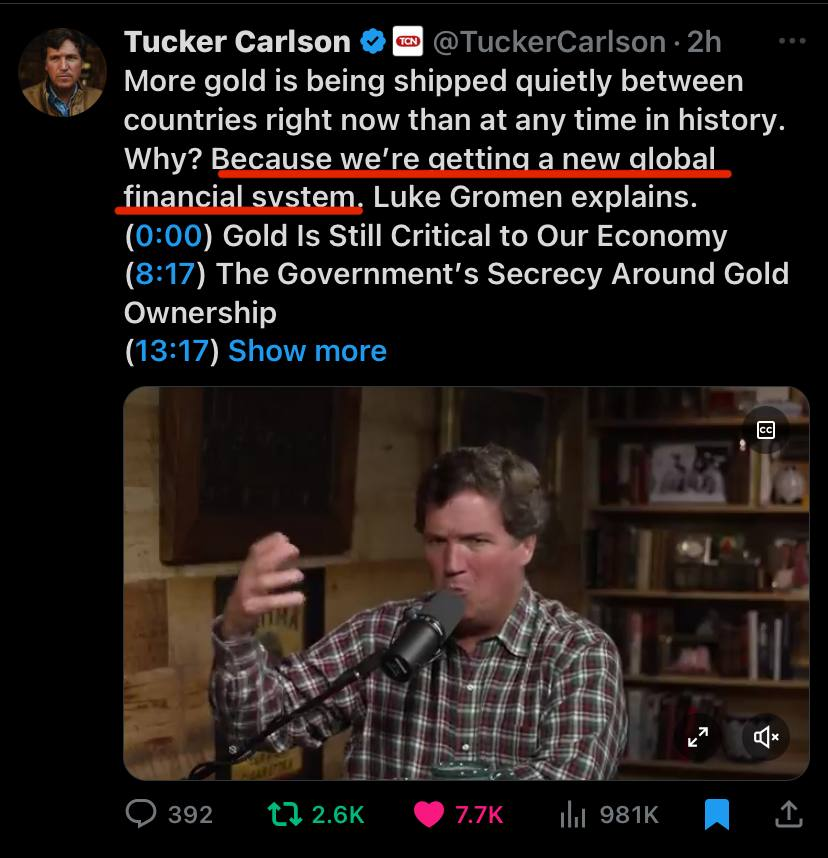This screenshot has height=858, width=828.
Task: Play the embedded video thumbnail
Action: (466, 583)
